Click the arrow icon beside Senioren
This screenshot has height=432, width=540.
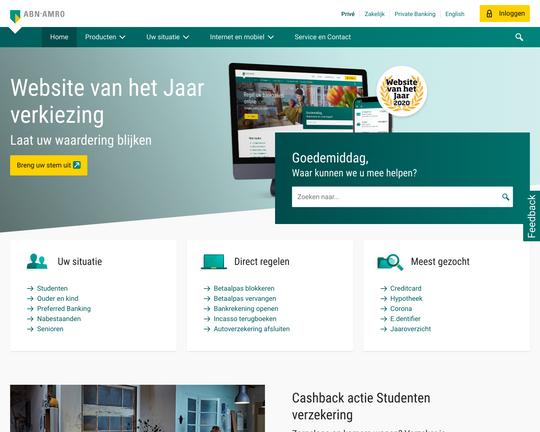(x=30, y=329)
